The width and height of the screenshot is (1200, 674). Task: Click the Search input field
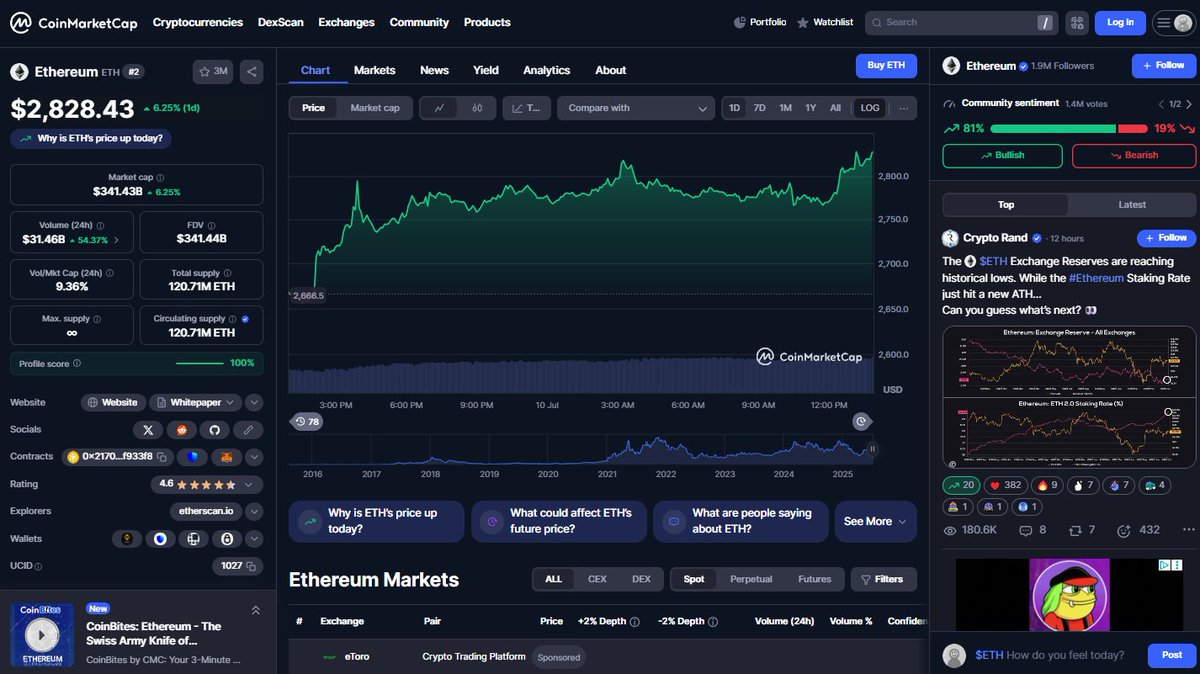pyautogui.click(x=960, y=22)
